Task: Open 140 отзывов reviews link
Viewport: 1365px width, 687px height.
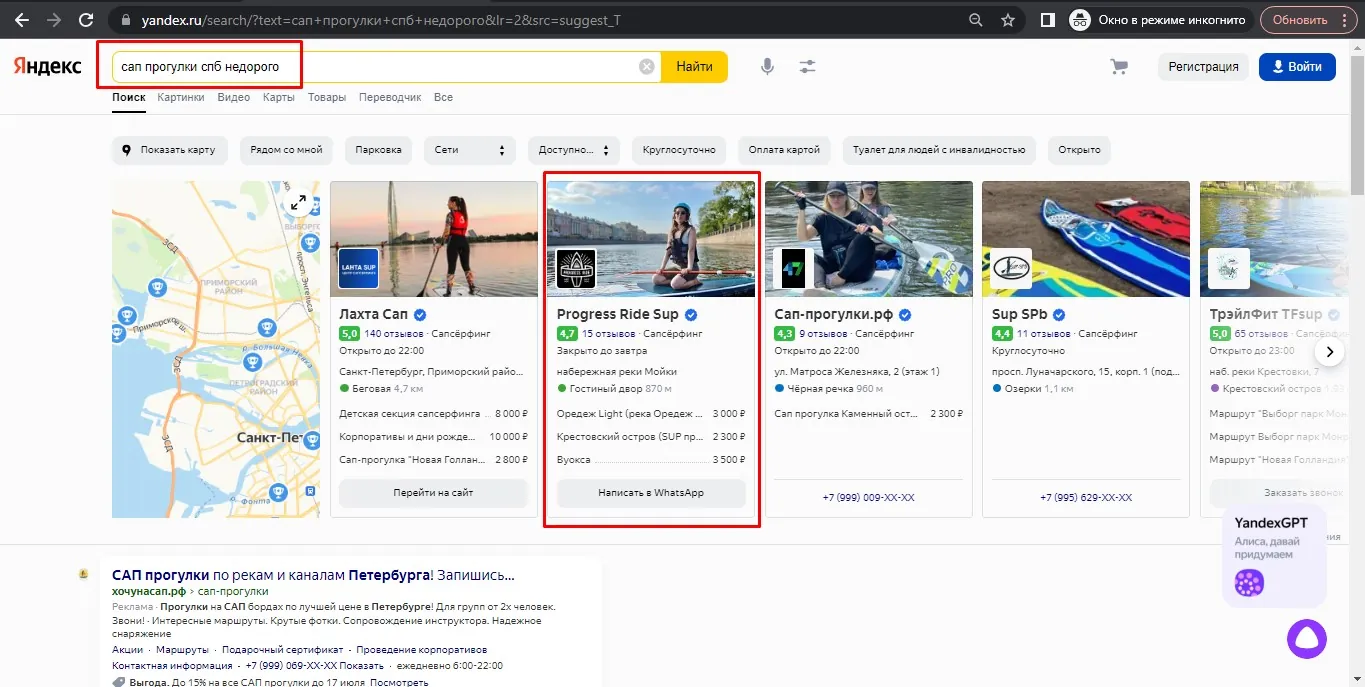Action: 393,333
